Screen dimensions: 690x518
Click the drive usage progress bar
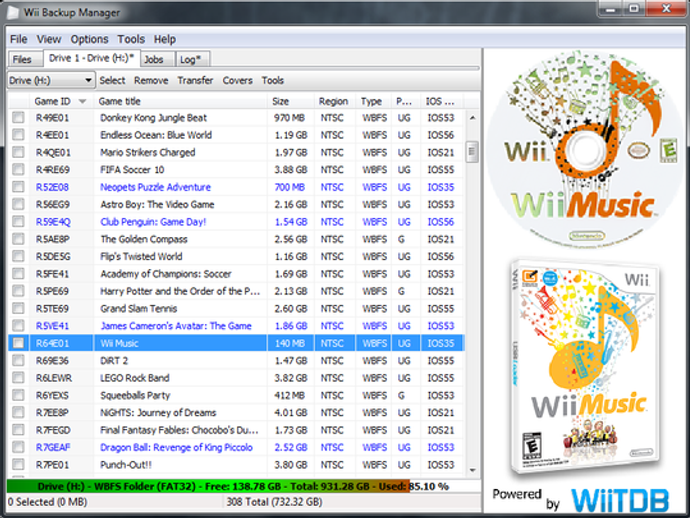[243, 486]
